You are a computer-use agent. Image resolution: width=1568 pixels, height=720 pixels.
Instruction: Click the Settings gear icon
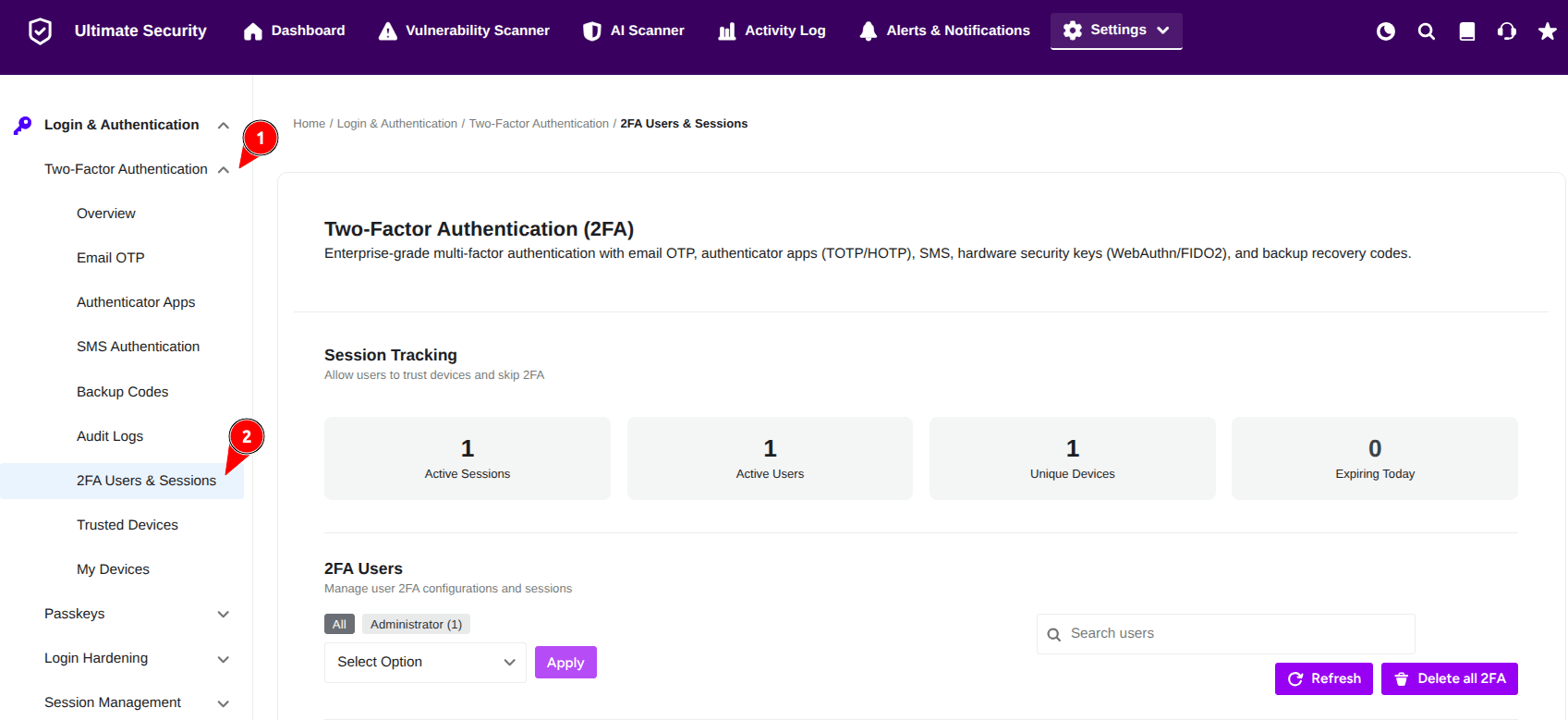(1073, 31)
